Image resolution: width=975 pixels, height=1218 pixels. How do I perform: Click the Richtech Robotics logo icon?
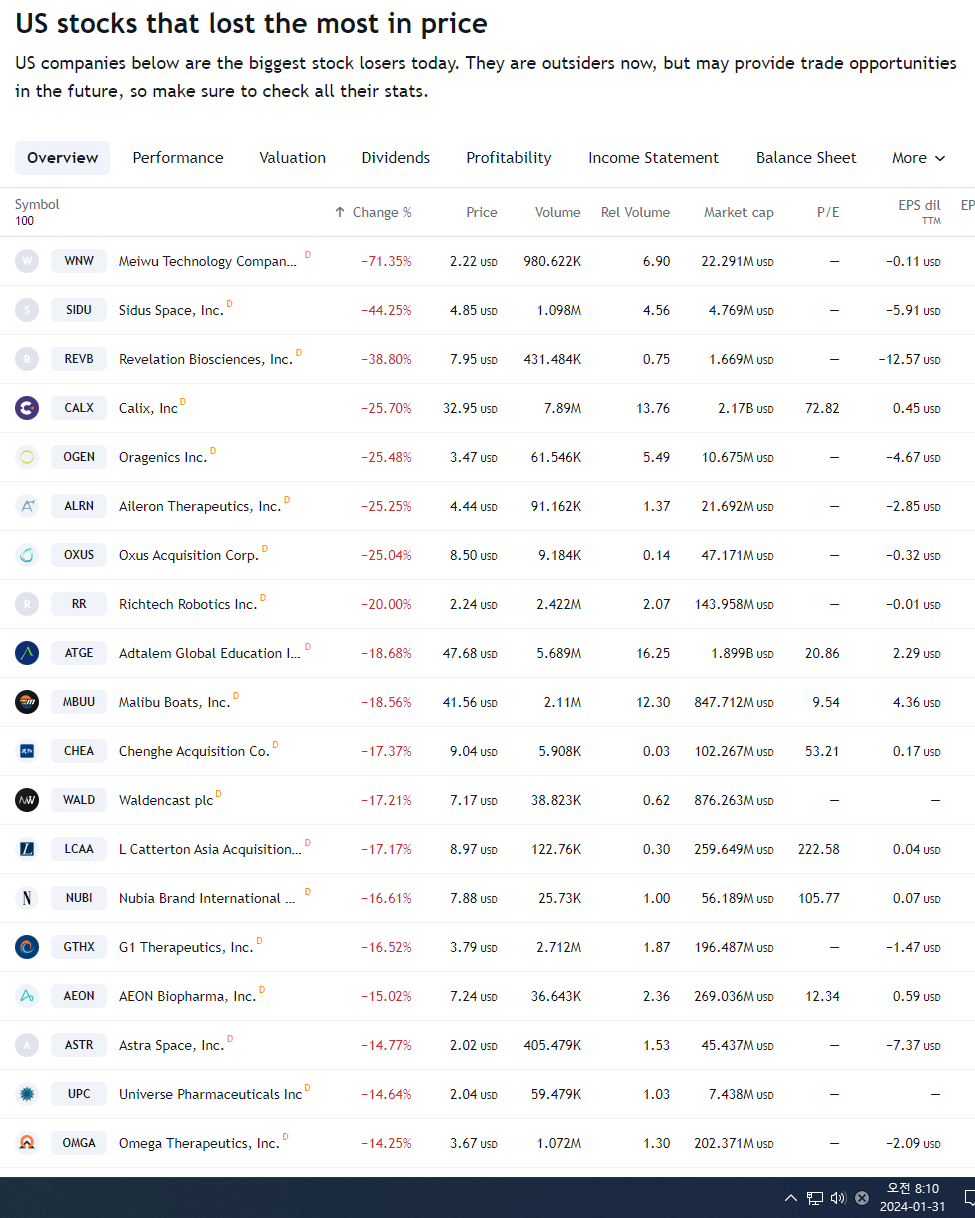[x=27, y=604]
